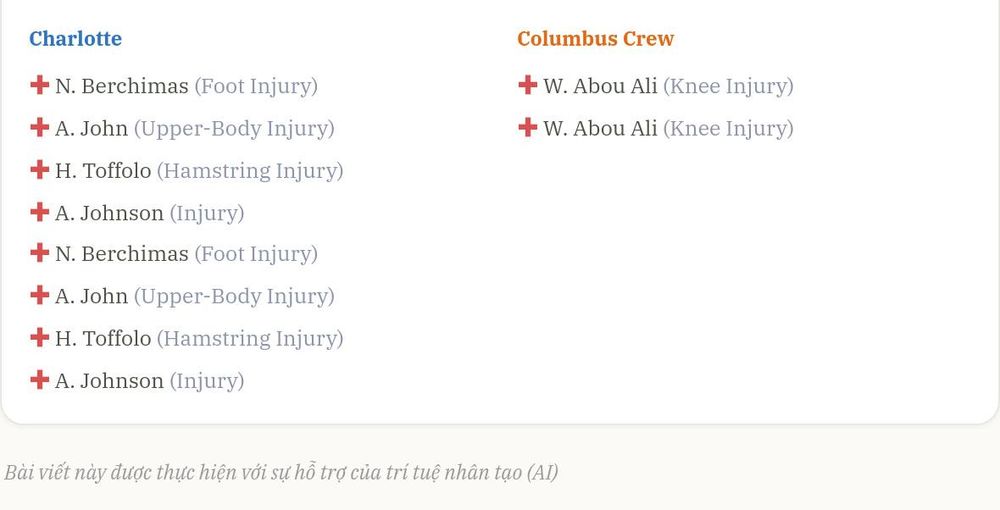Click the first H. Toffolo player name
Image resolution: width=1000 pixels, height=510 pixels.
click(103, 171)
